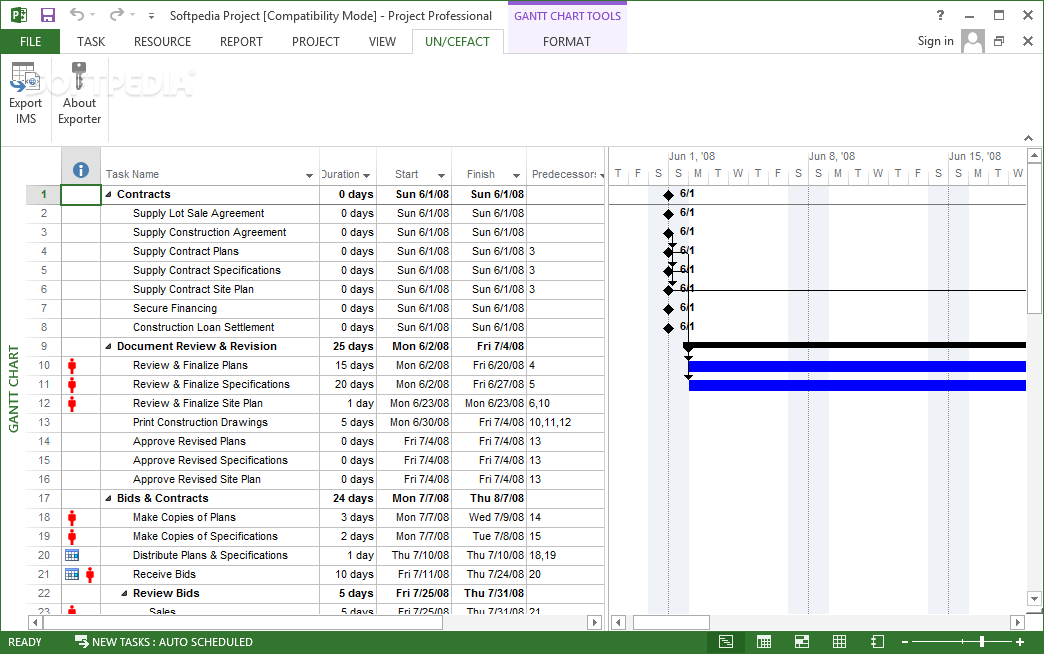1044x654 pixels.
Task: Open the Finish column filter dropdown
Action: [x=516, y=175]
